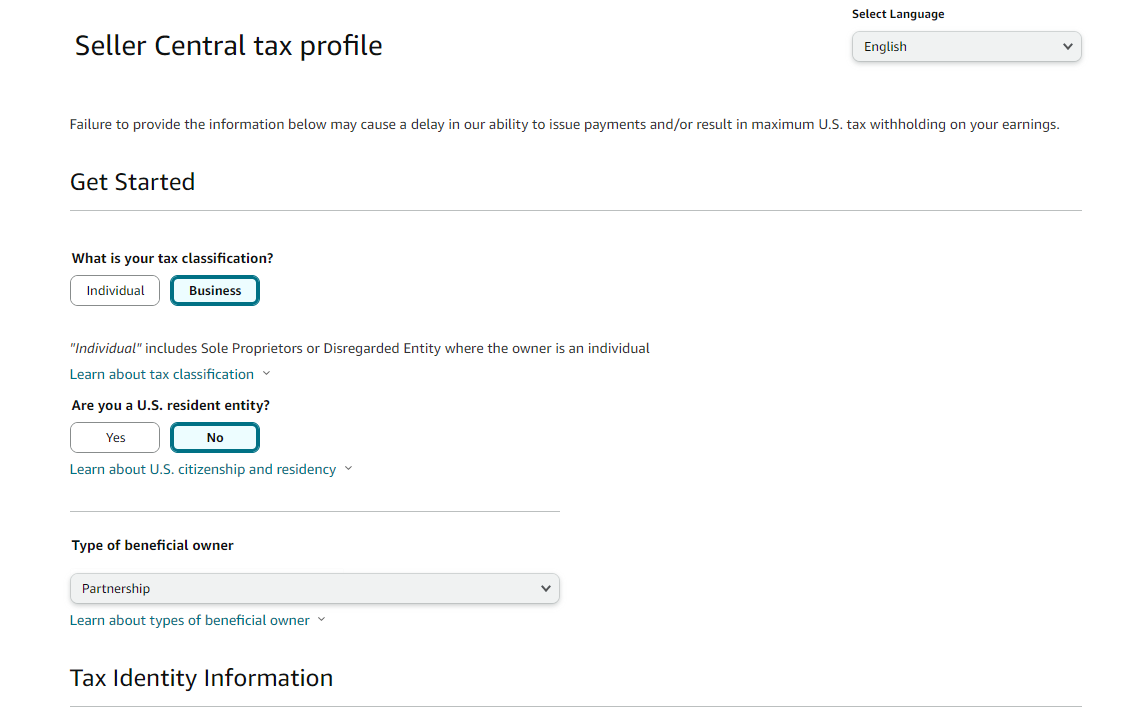
Task: Click the Seller Central tax profile heading
Action: 228,46
